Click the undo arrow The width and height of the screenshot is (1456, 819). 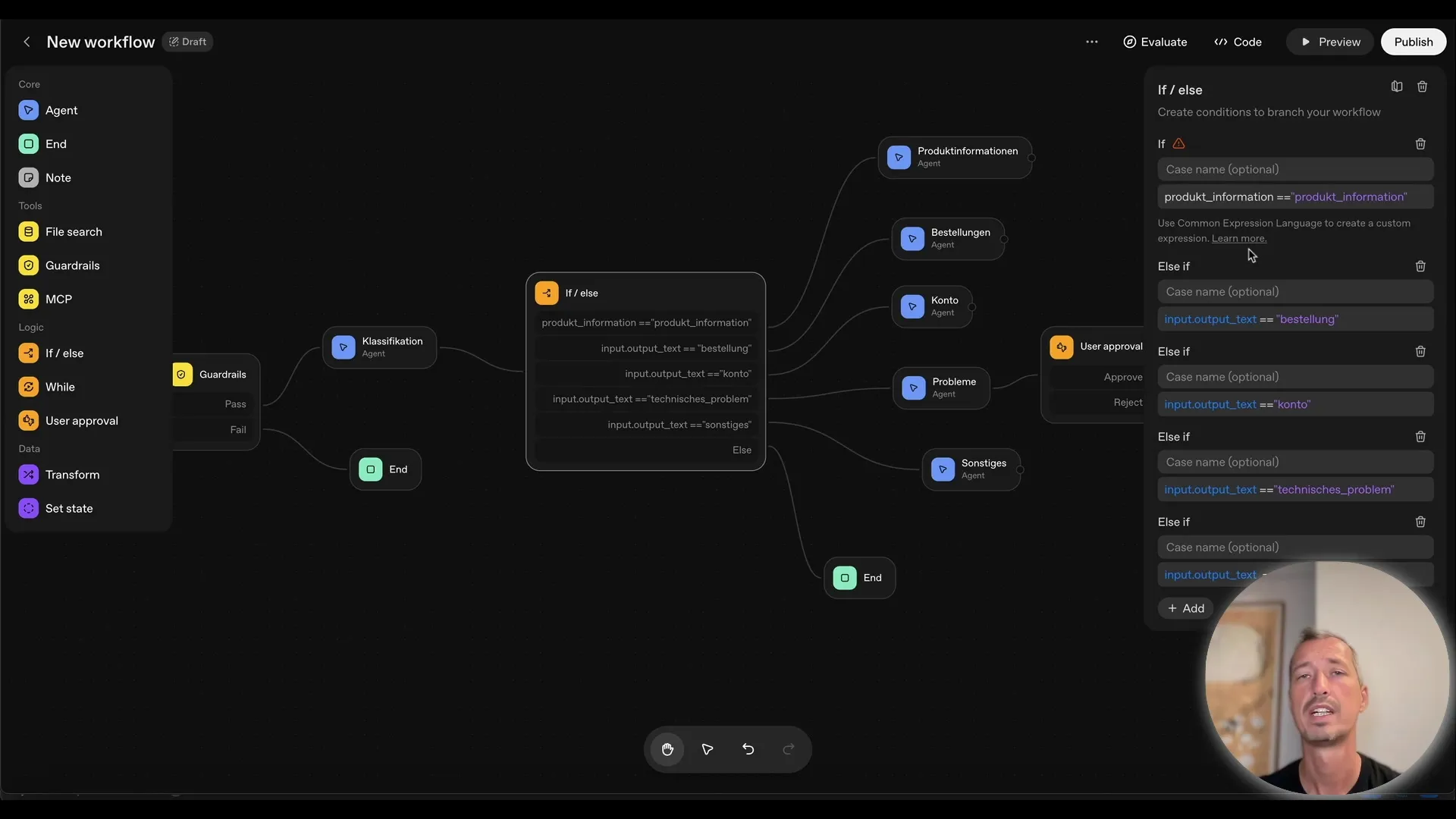[748, 749]
